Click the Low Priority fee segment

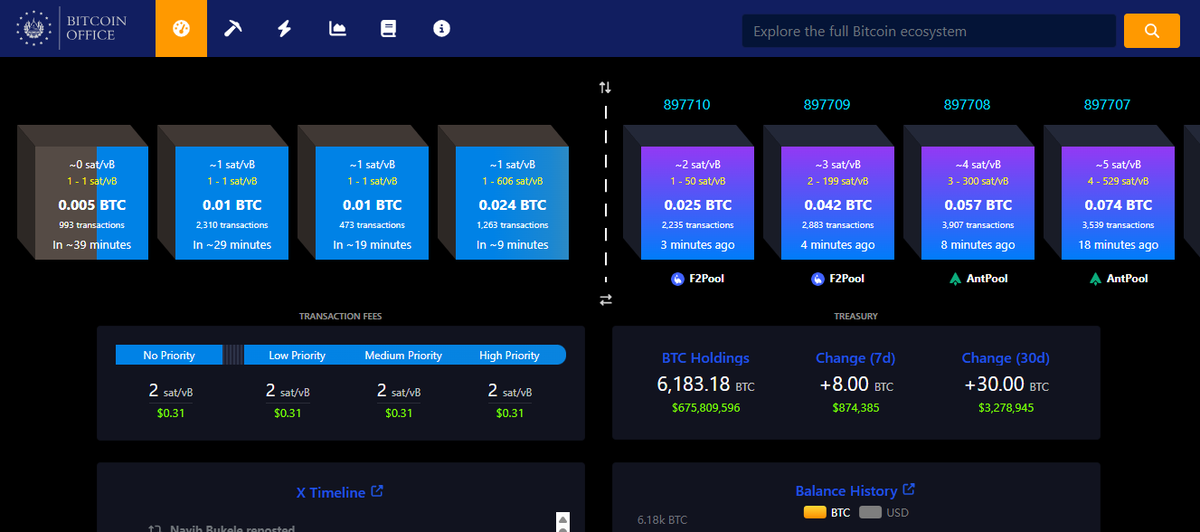coord(297,355)
